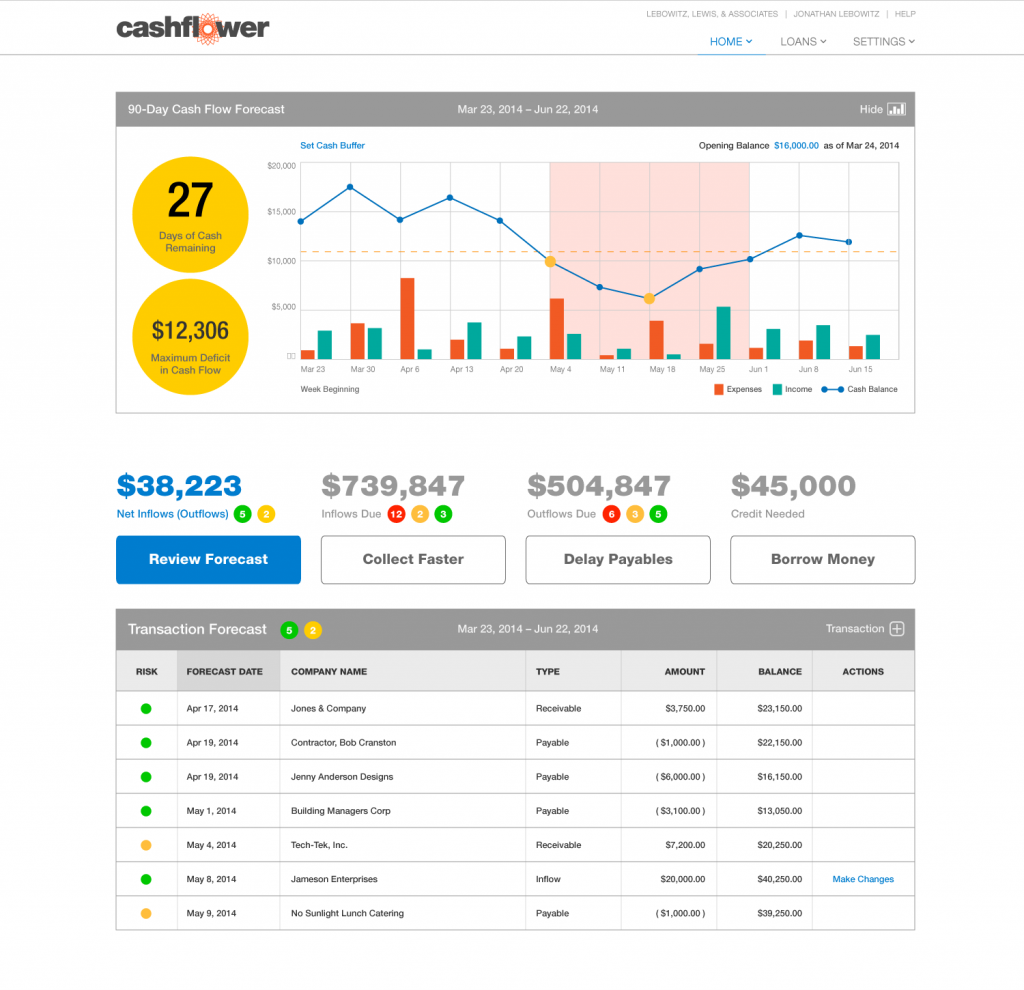Click the cashflower logo

click(x=192, y=28)
